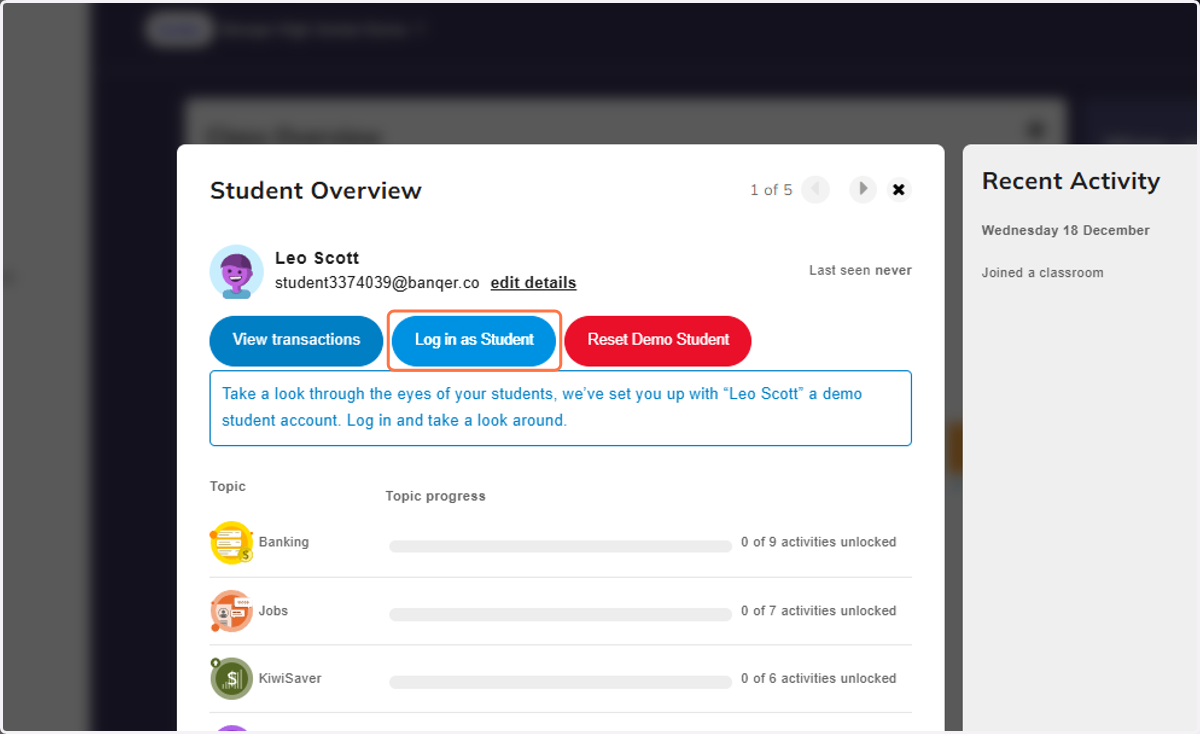The width and height of the screenshot is (1200, 734).
Task: Click the KiwiSaver topic progress bar
Action: pos(560,682)
